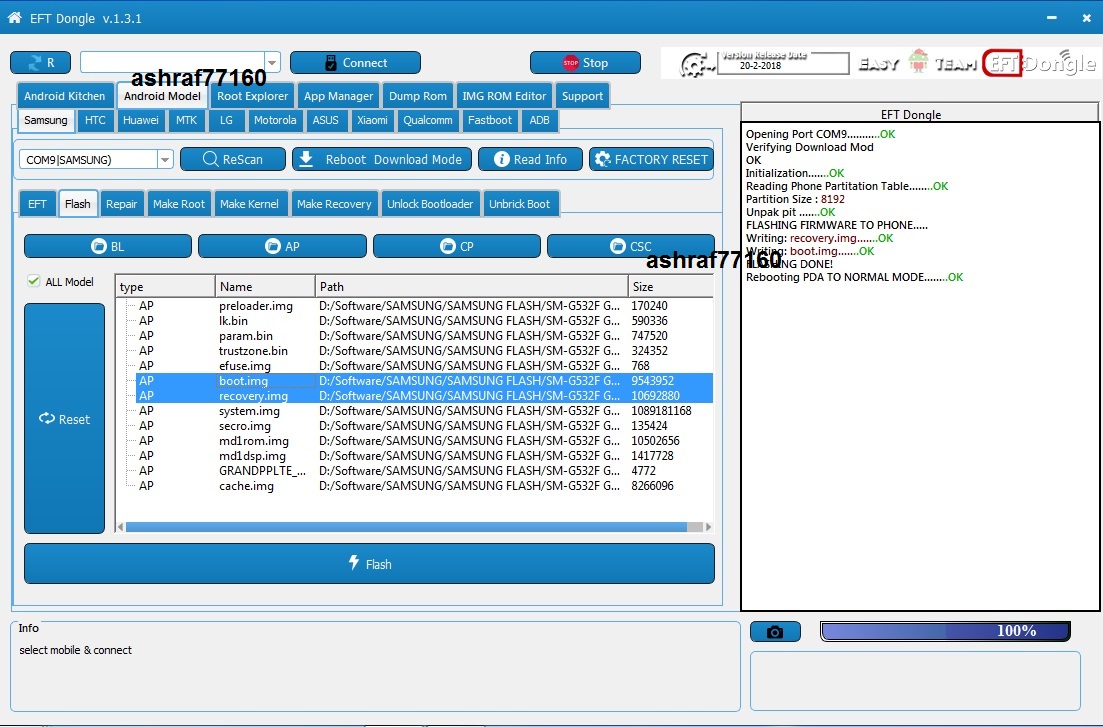Open CSC file picker
This screenshot has width=1103, height=727.
click(631, 246)
